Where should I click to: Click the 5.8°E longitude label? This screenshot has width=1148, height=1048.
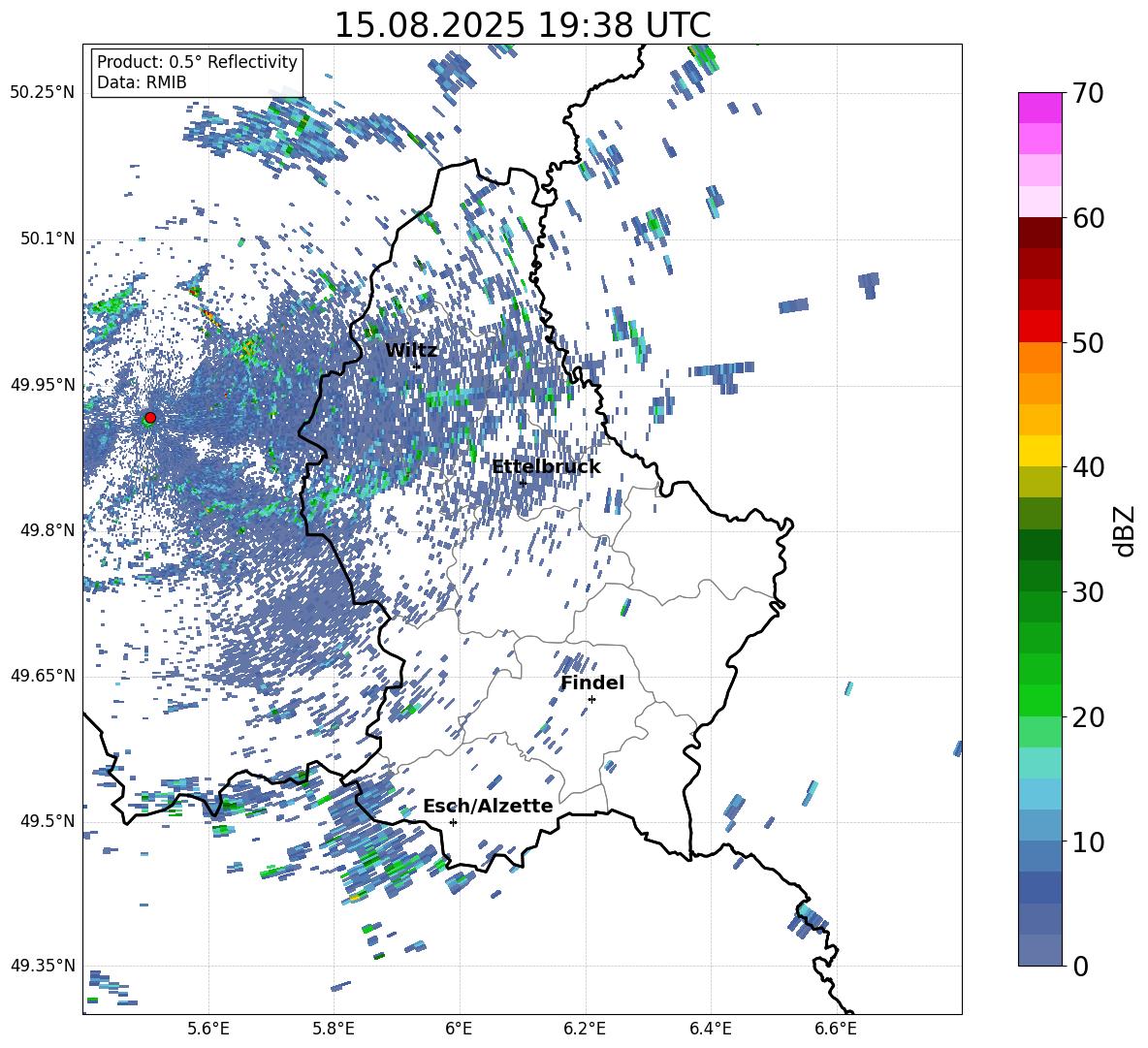tap(334, 1029)
